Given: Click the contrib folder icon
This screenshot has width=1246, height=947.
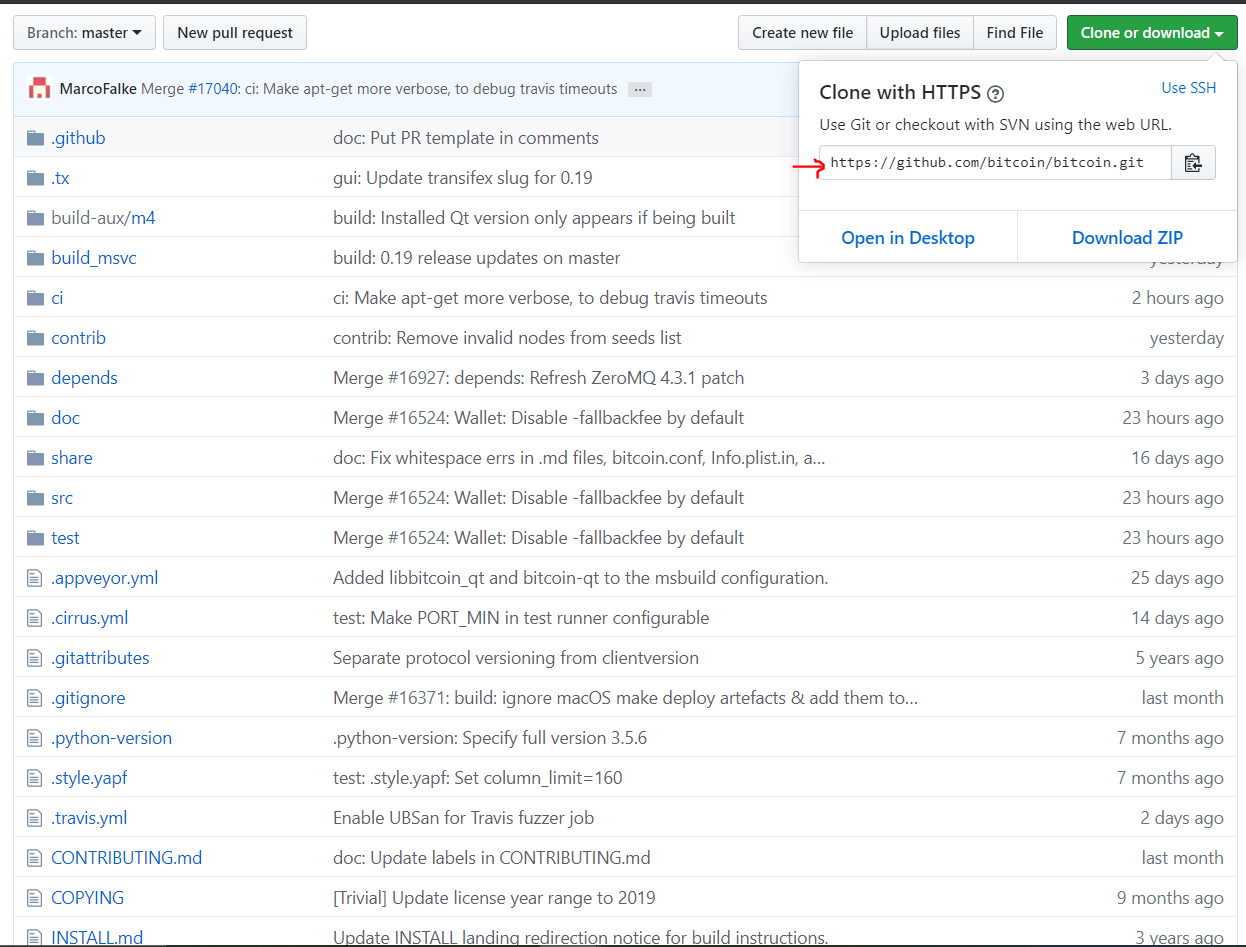Looking at the screenshot, I should [36, 338].
